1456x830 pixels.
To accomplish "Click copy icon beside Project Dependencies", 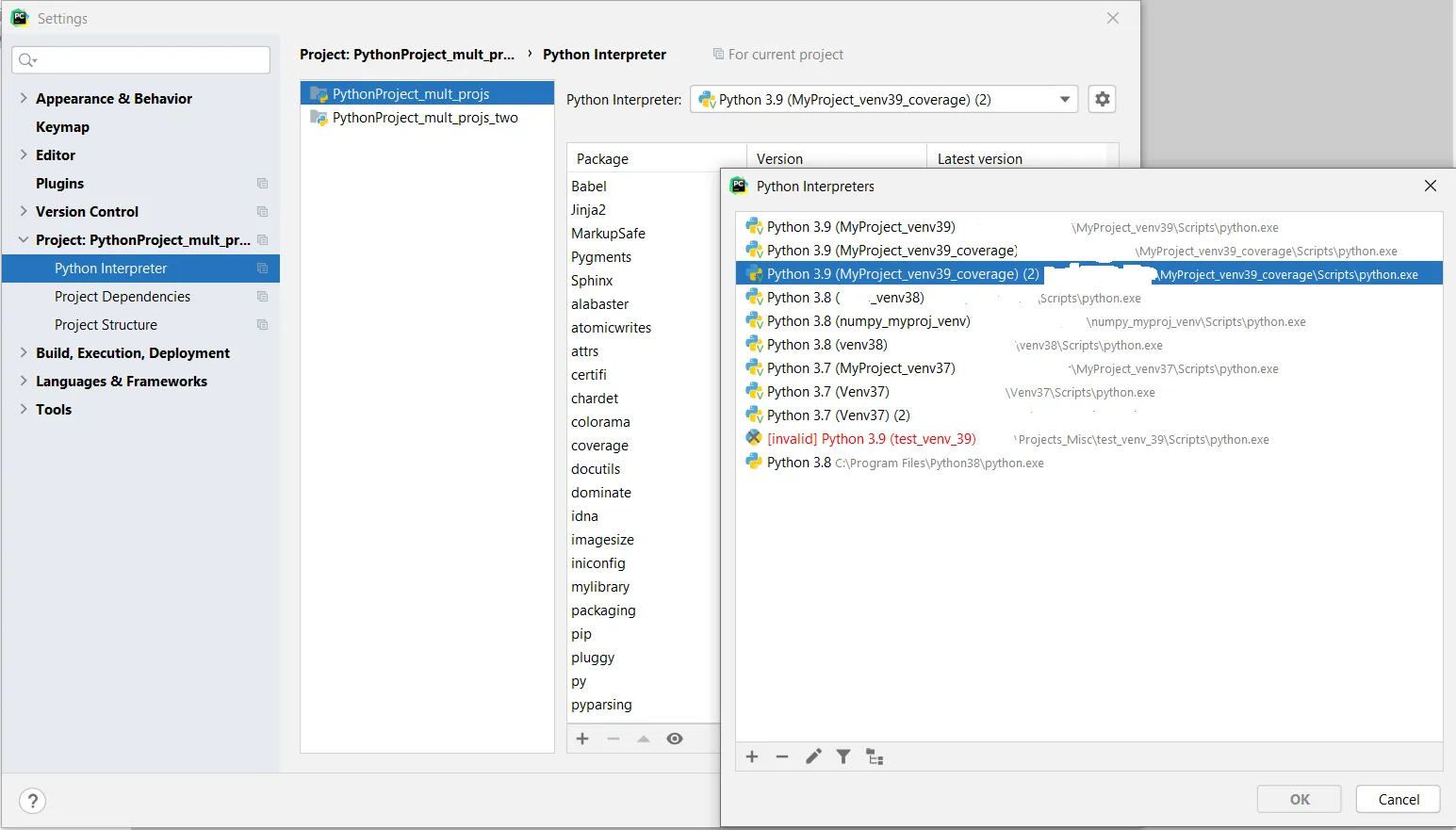I will point(262,297).
